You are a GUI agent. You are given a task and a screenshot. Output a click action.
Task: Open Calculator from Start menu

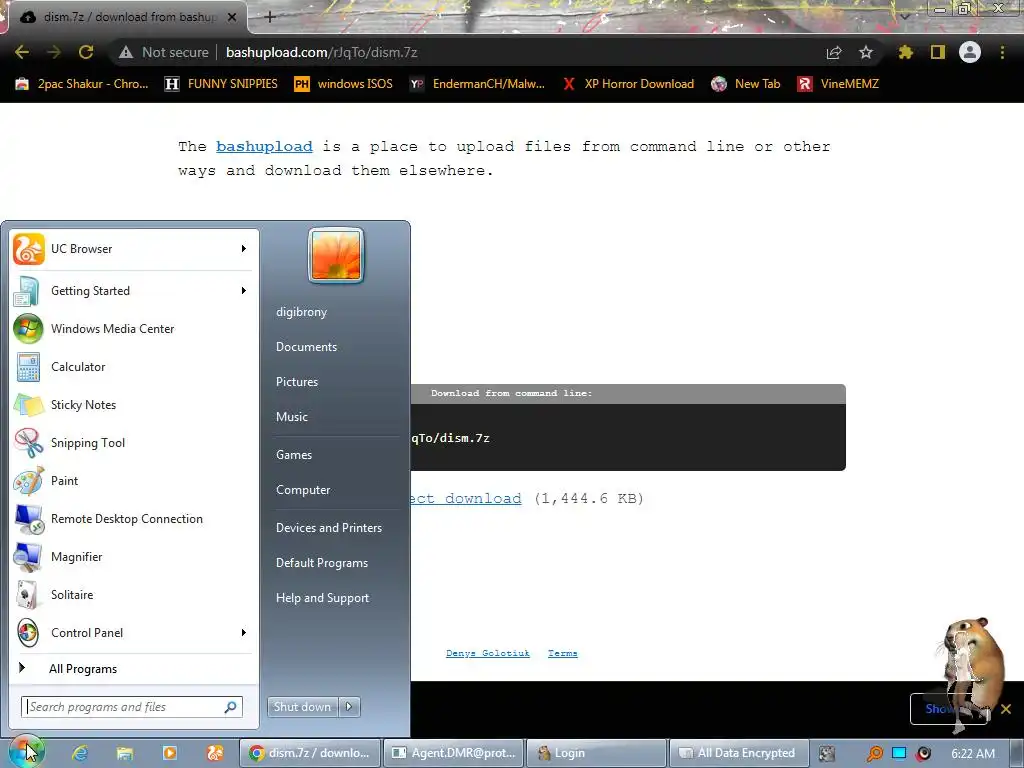(x=133, y=367)
